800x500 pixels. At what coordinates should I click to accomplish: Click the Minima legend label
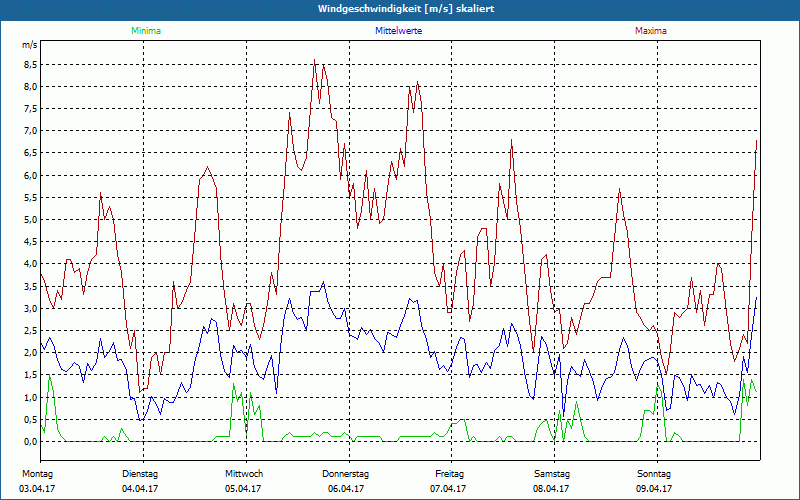tap(146, 31)
